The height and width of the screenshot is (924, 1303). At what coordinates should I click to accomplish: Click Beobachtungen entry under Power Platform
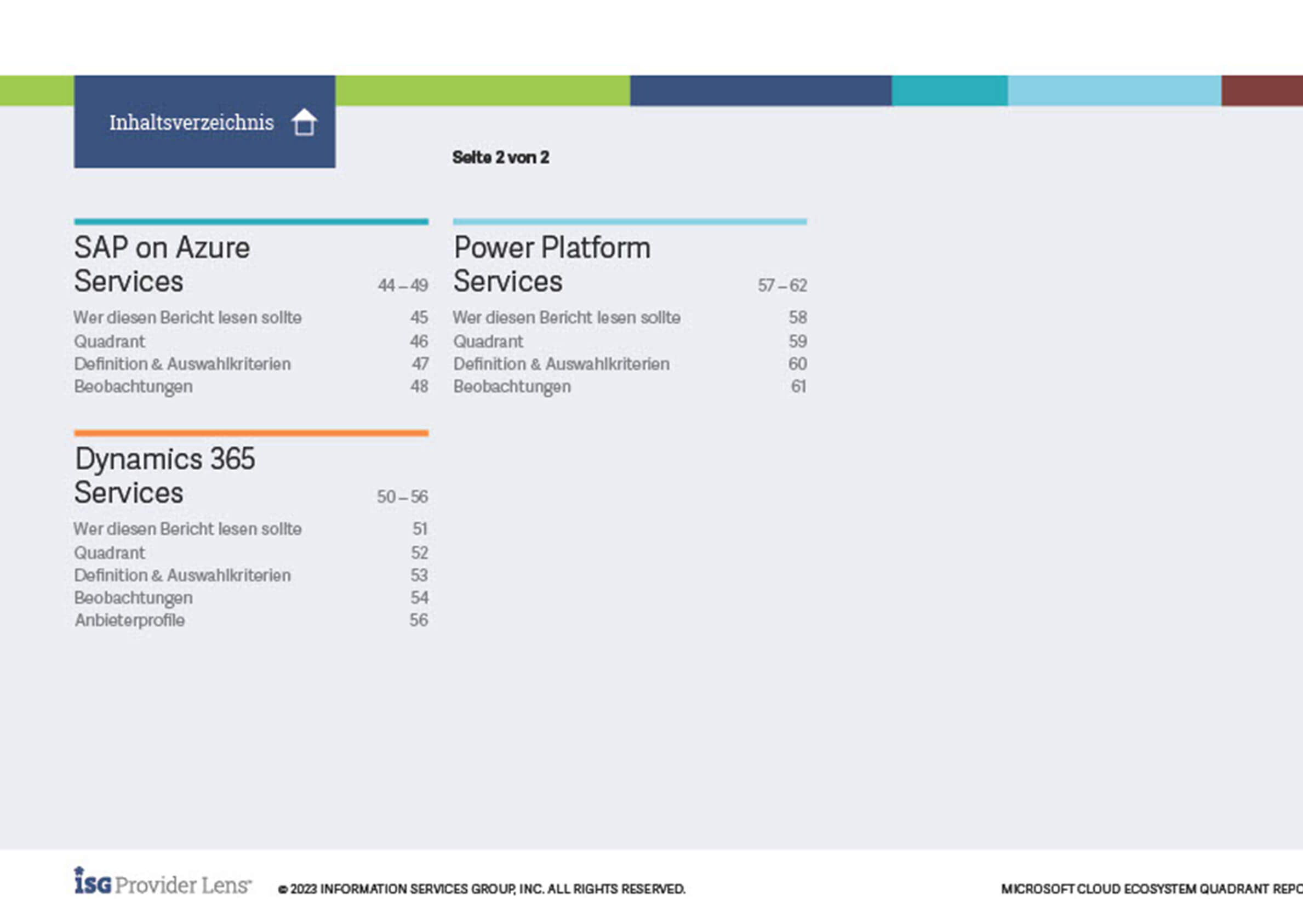coord(512,386)
